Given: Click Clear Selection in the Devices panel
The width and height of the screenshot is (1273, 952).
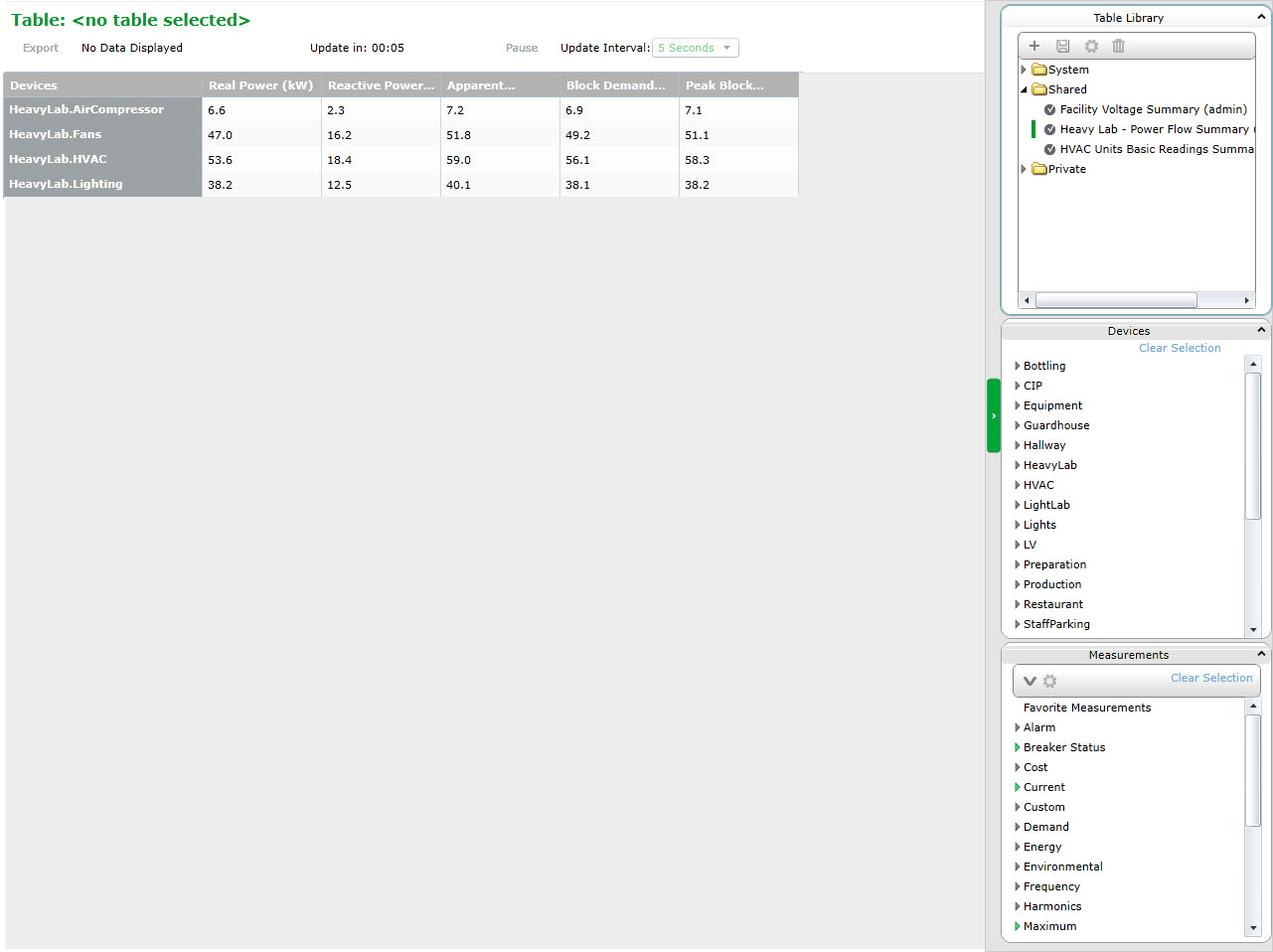Looking at the screenshot, I should click(1180, 348).
